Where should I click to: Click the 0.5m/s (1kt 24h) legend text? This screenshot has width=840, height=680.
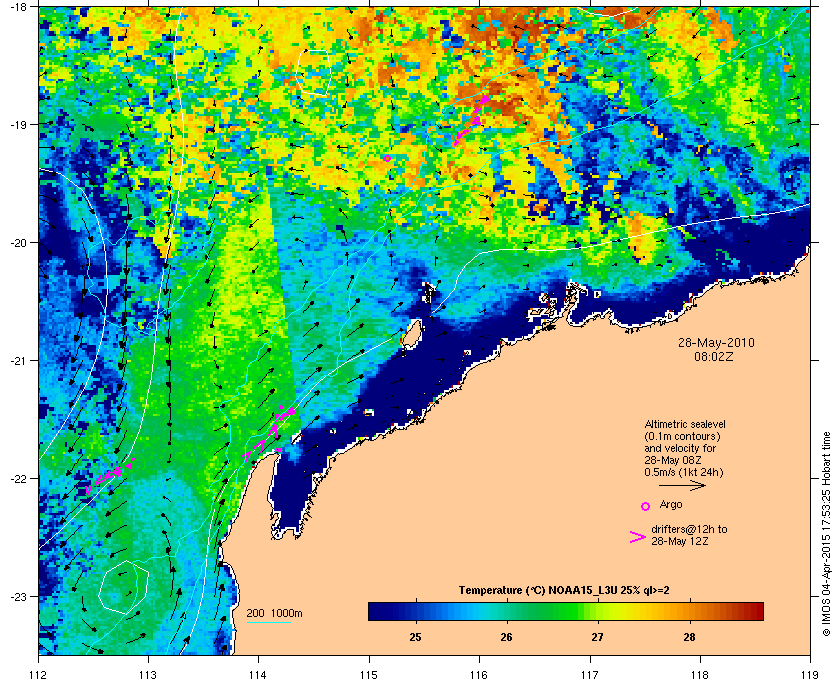click(x=684, y=473)
